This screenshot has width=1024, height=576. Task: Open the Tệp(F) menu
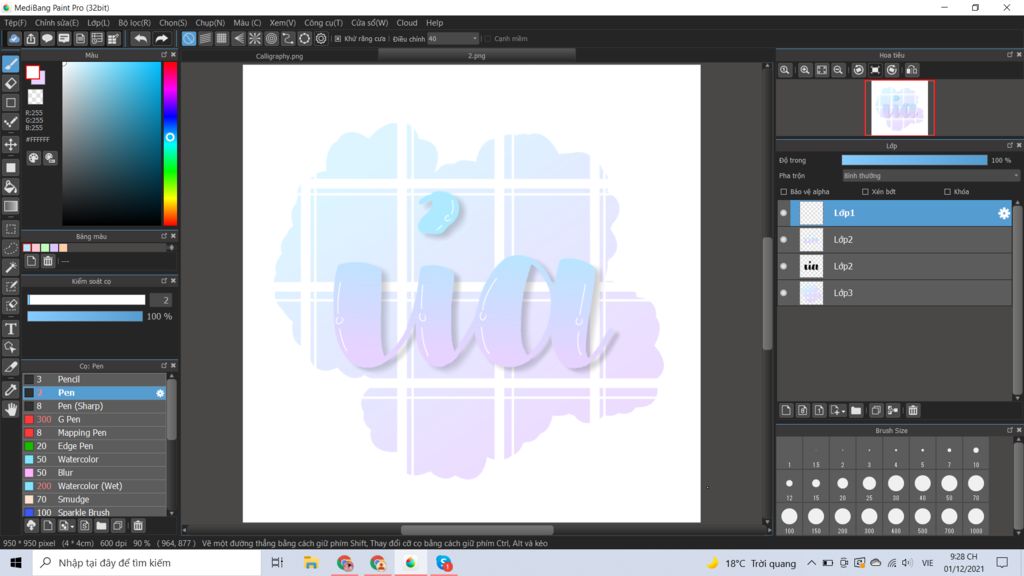point(15,23)
